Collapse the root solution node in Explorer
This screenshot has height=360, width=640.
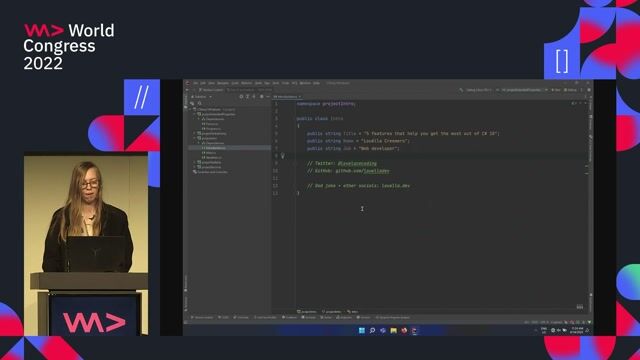point(190,109)
